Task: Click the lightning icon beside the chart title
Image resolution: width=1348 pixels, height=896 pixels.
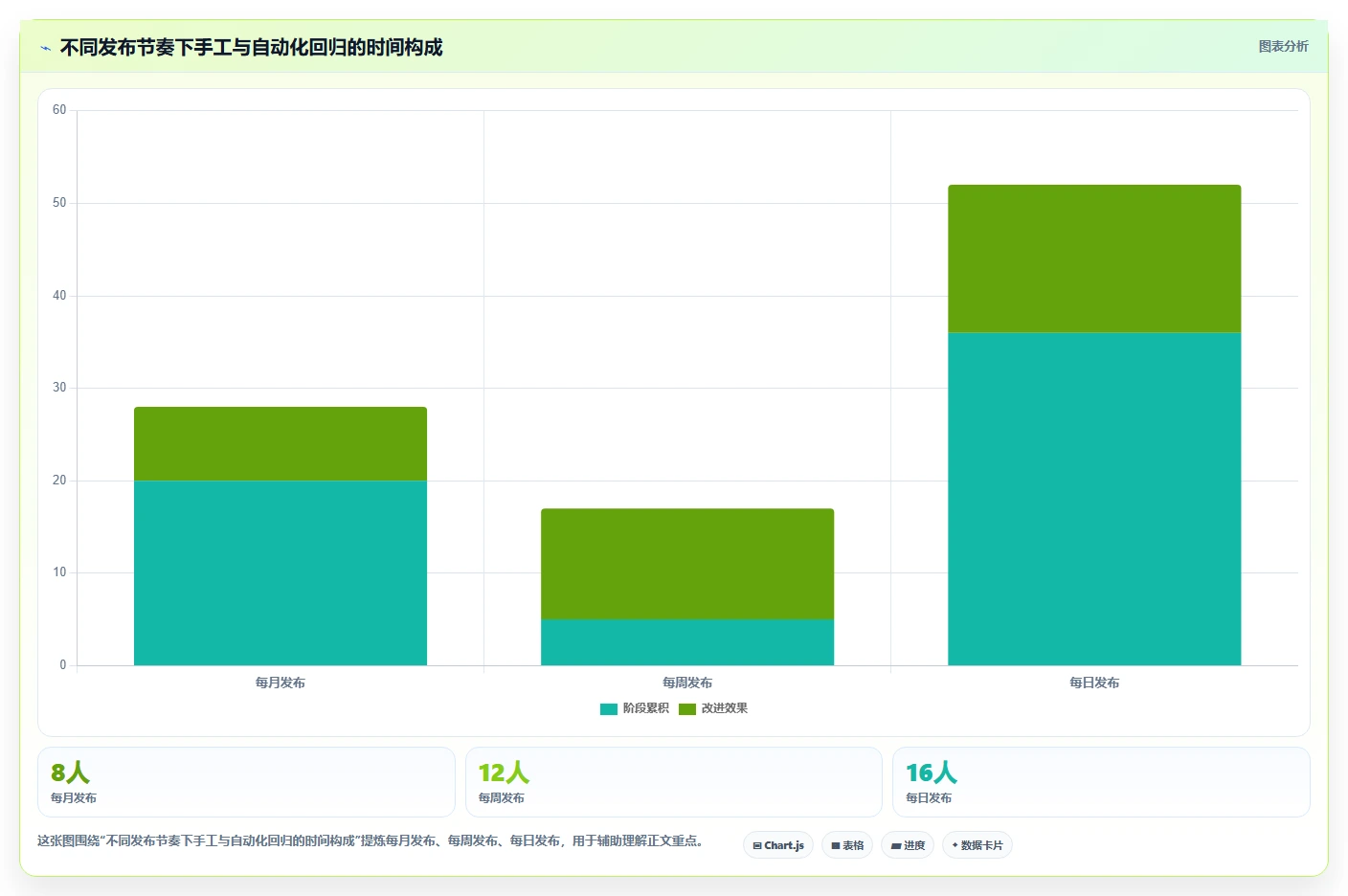Action: tap(45, 48)
